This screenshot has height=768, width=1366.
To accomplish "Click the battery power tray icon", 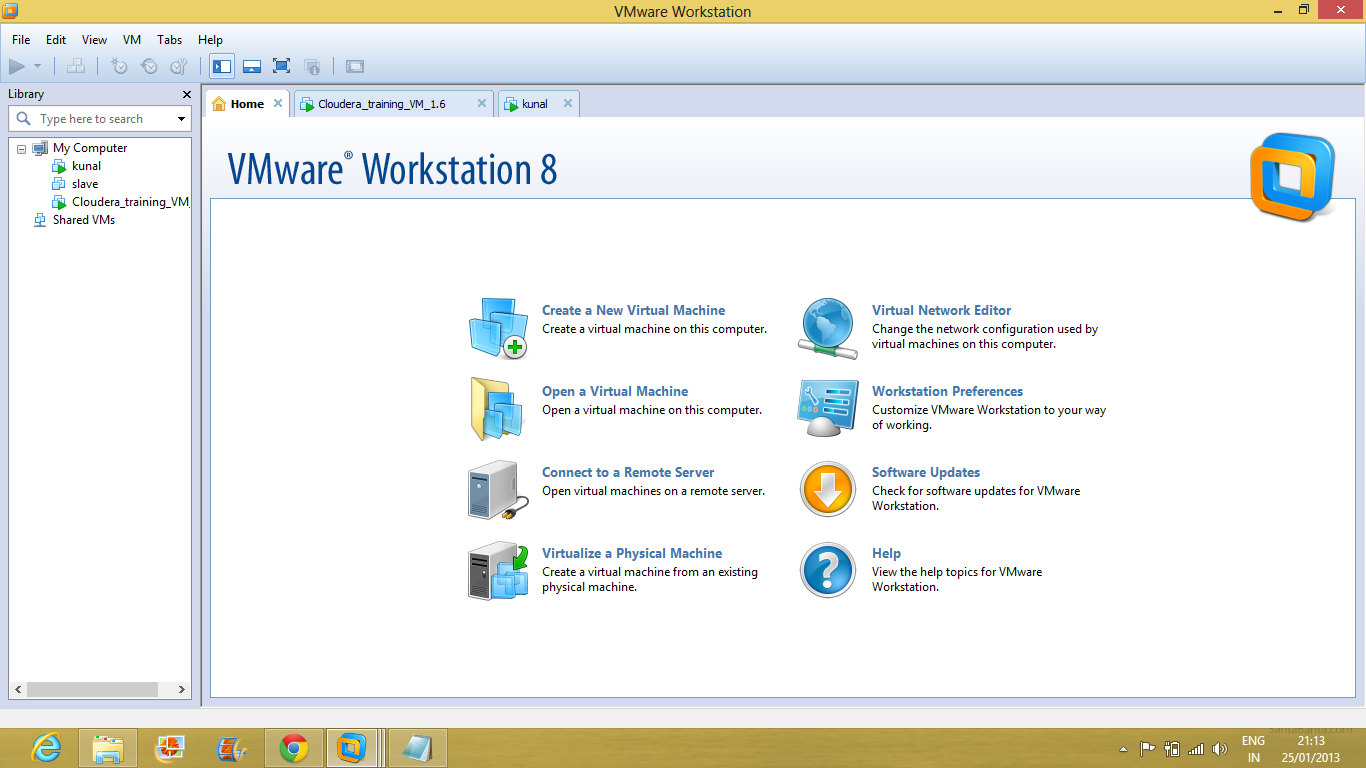I will coord(1172,749).
